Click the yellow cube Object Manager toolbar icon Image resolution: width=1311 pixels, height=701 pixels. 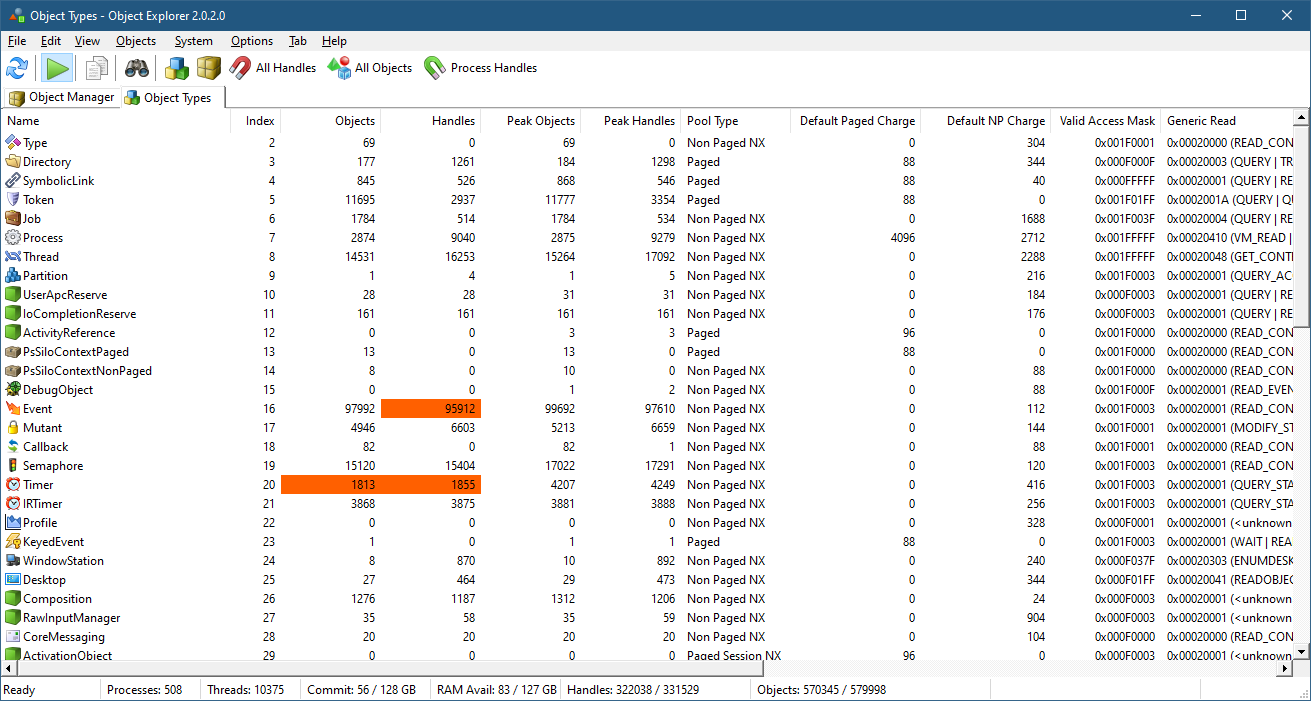pyautogui.click(x=208, y=68)
